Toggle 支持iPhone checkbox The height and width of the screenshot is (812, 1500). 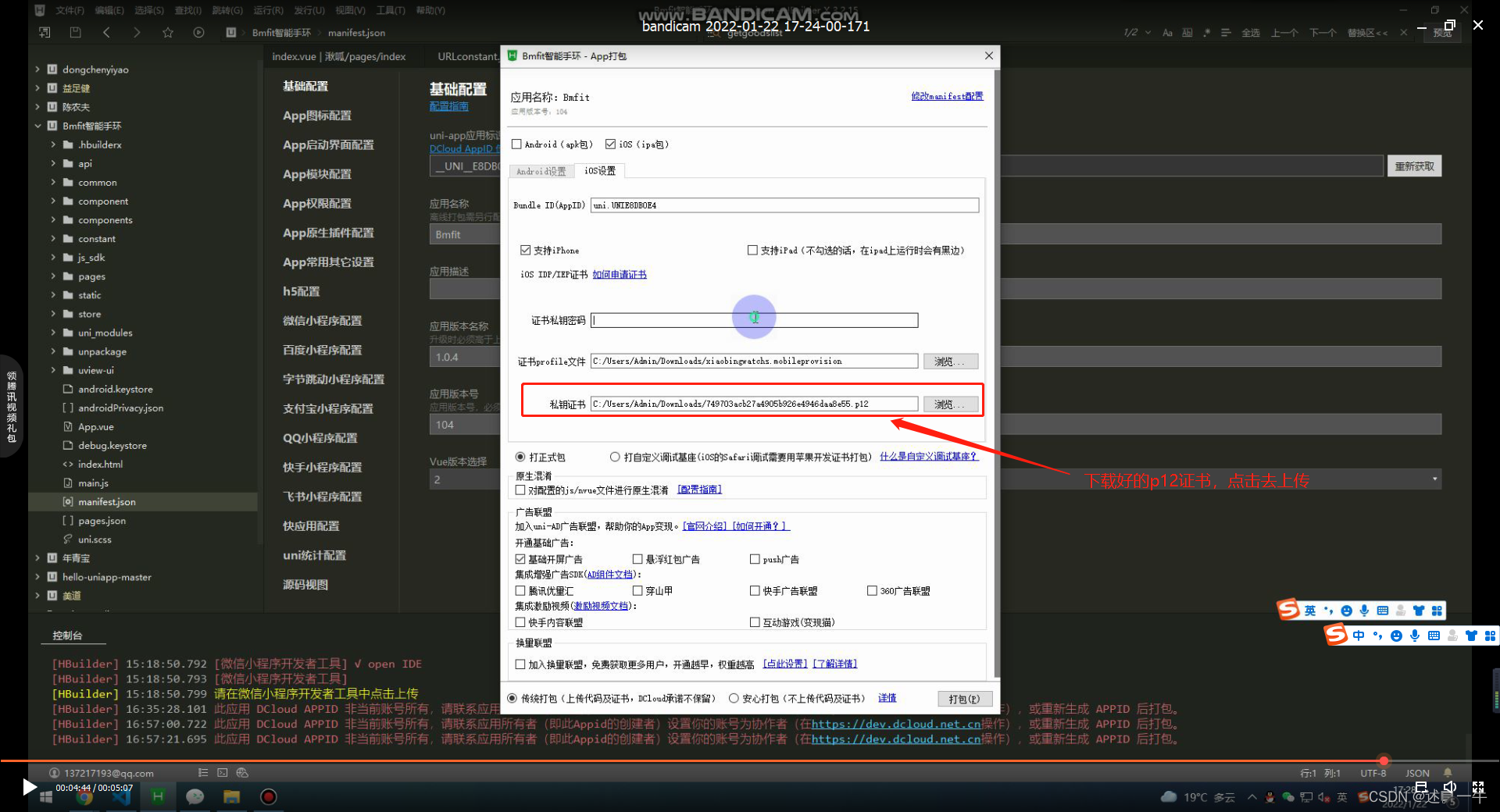click(526, 251)
